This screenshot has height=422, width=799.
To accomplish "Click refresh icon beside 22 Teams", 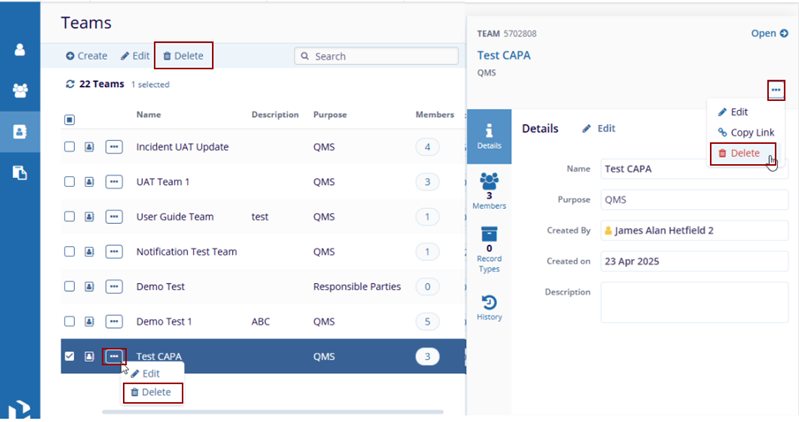I will click(69, 85).
